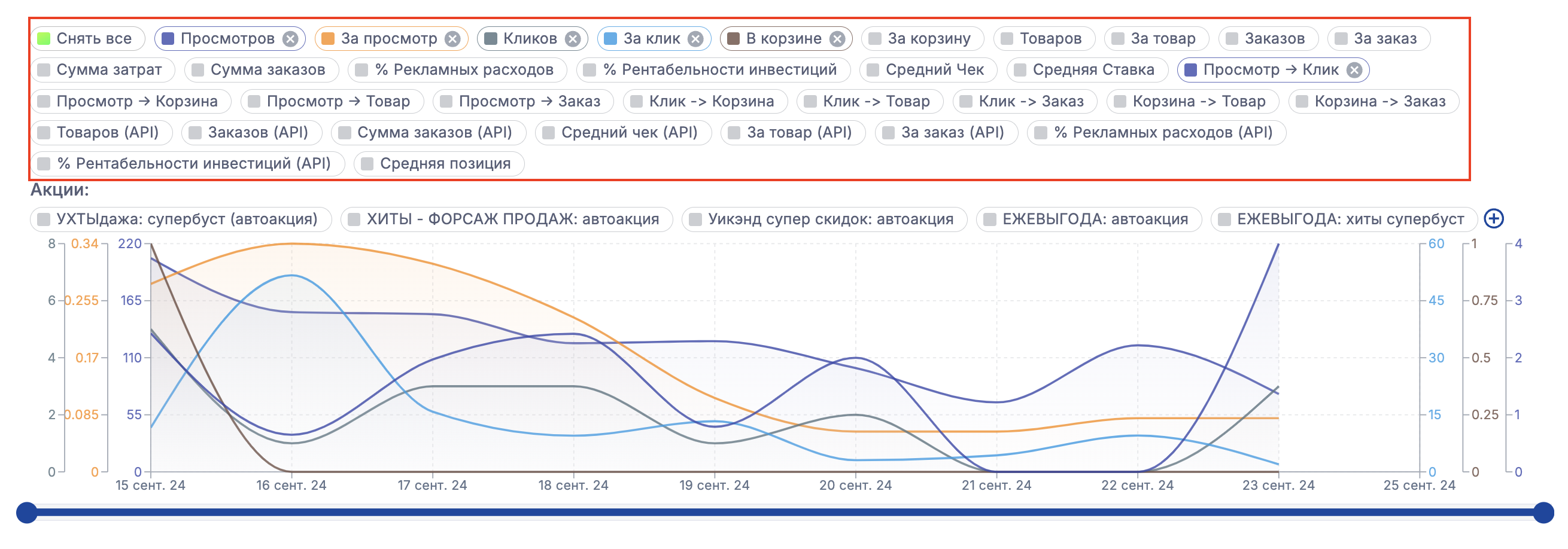
Task: Remove the За просмотр chip via X icon
Action: pos(452,39)
